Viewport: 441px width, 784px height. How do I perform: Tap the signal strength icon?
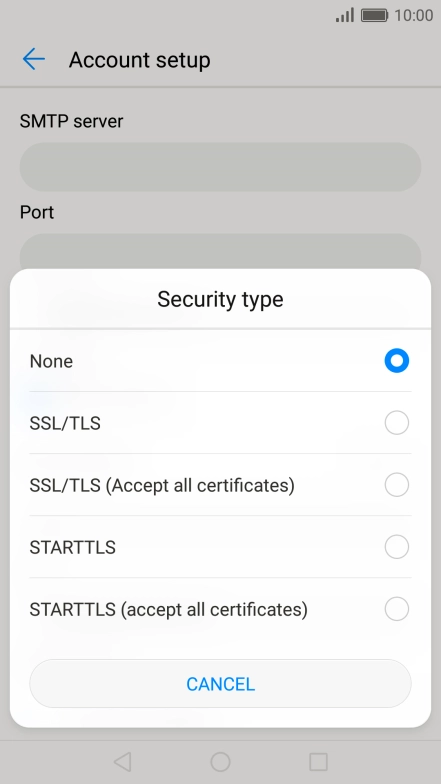tap(345, 15)
